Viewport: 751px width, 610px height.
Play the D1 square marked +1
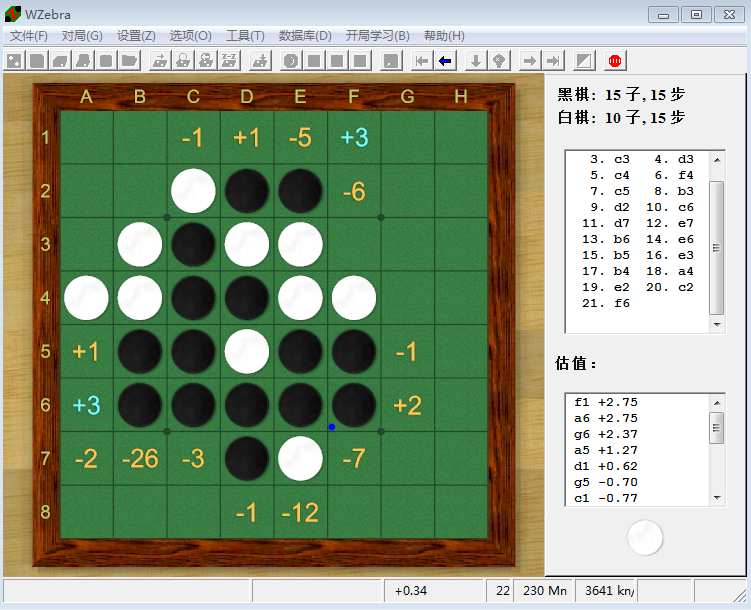pyautogui.click(x=247, y=137)
